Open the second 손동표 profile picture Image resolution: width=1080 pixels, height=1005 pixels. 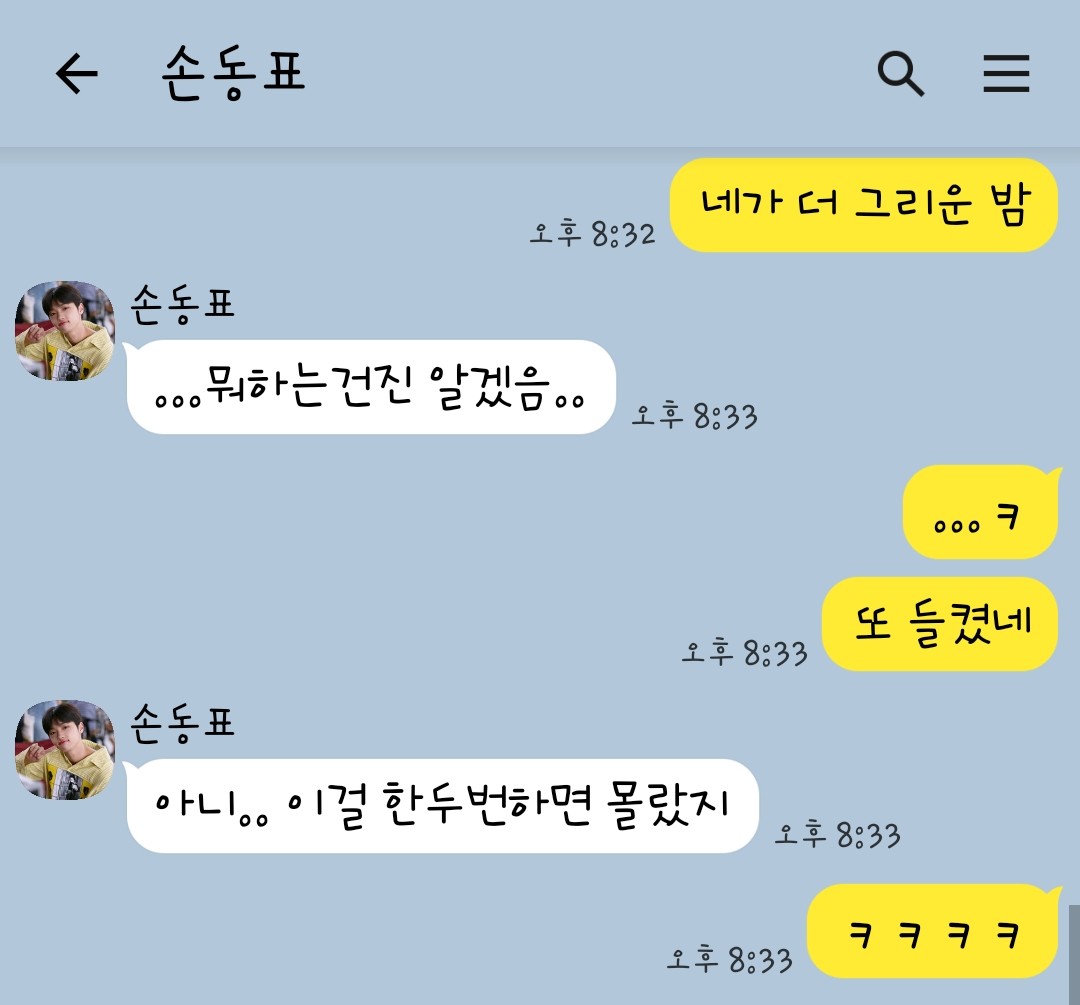pos(65,750)
